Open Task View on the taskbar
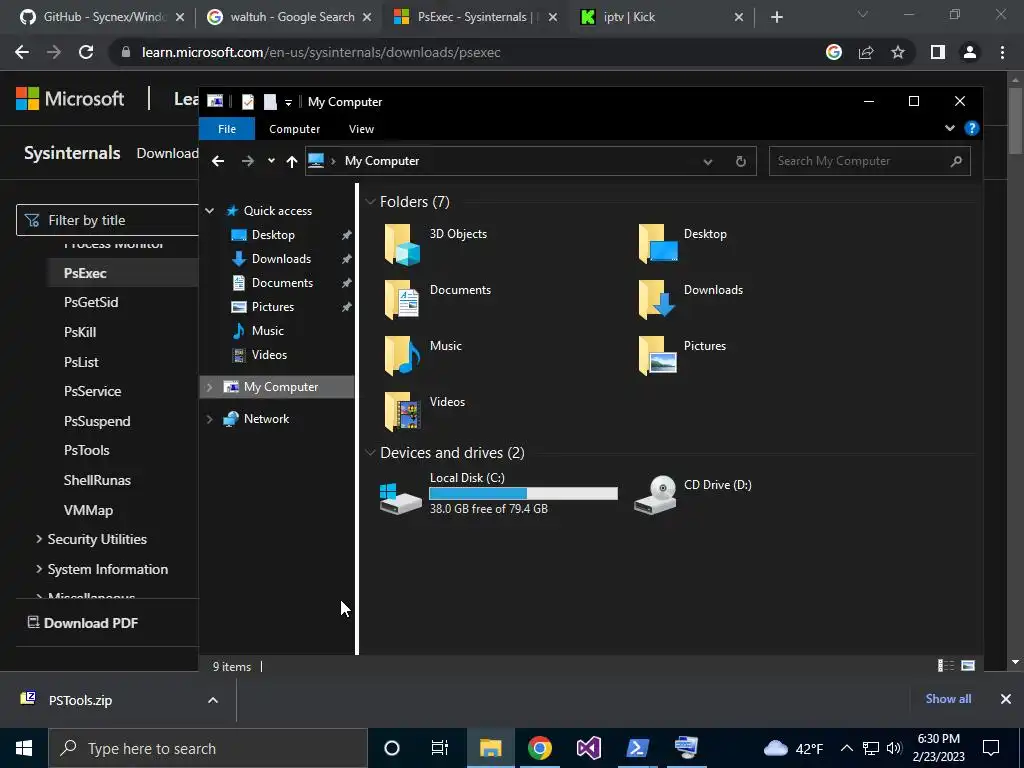The height and width of the screenshot is (768, 1024). [440, 748]
